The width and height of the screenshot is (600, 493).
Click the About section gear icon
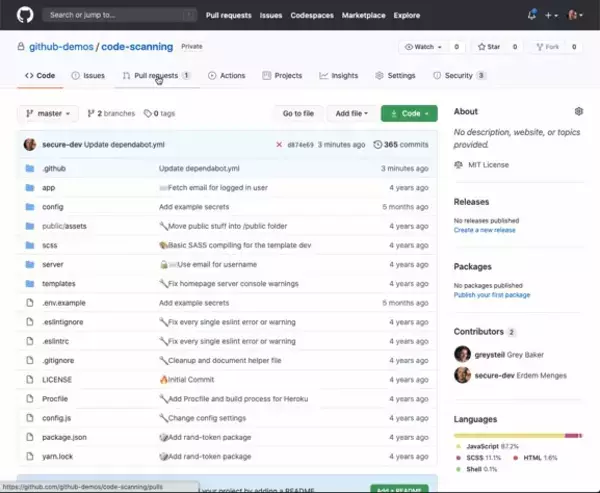[578, 111]
